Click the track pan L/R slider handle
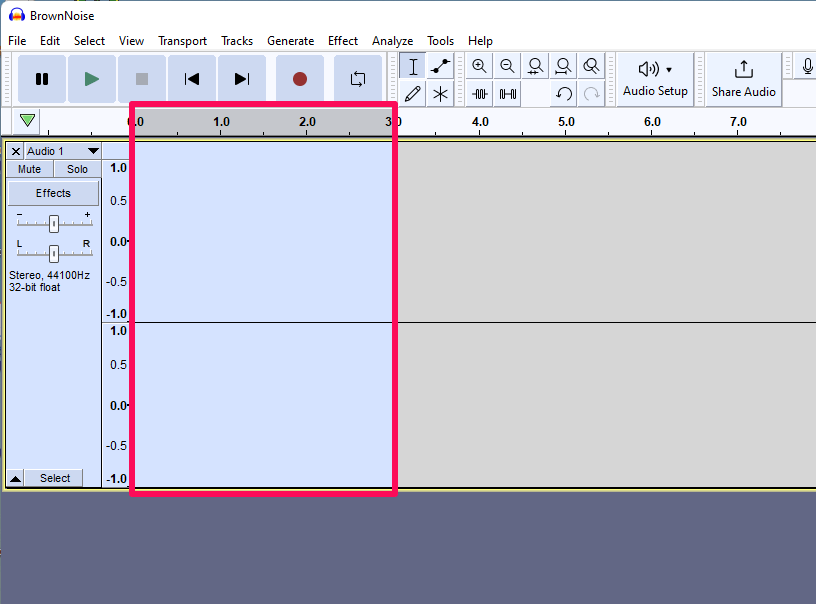The image size is (816, 604). [x=54, y=254]
